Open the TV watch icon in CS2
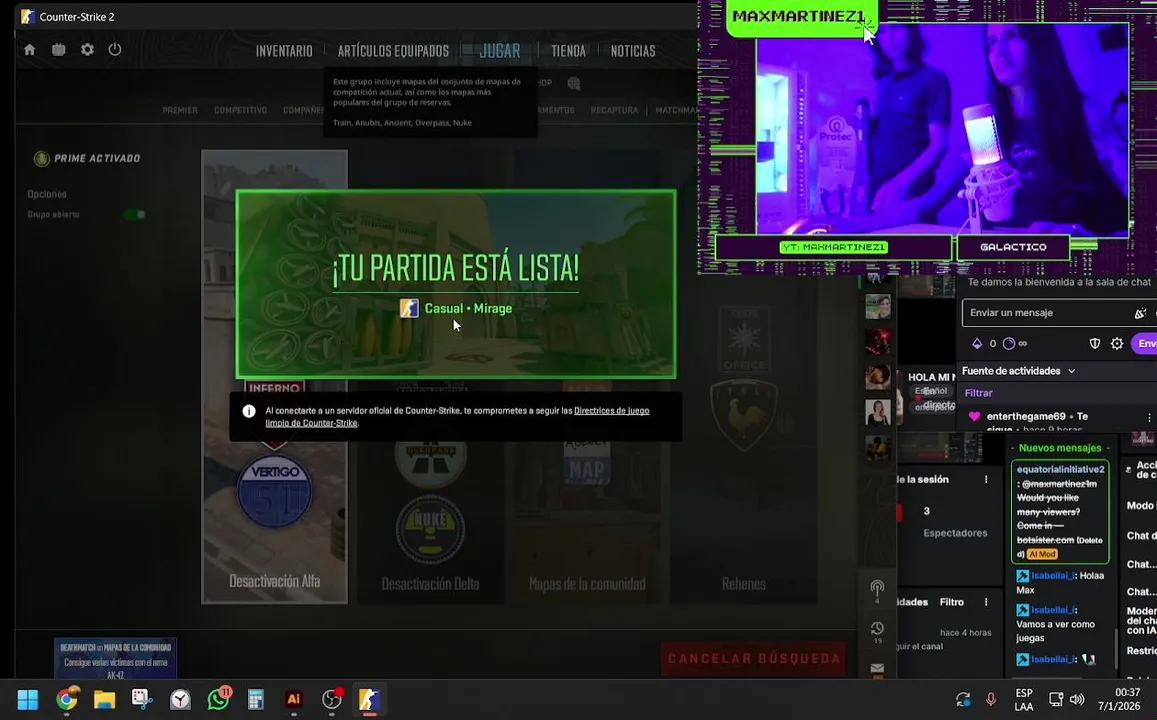Viewport: 1157px width, 720px height. tap(58, 49)
